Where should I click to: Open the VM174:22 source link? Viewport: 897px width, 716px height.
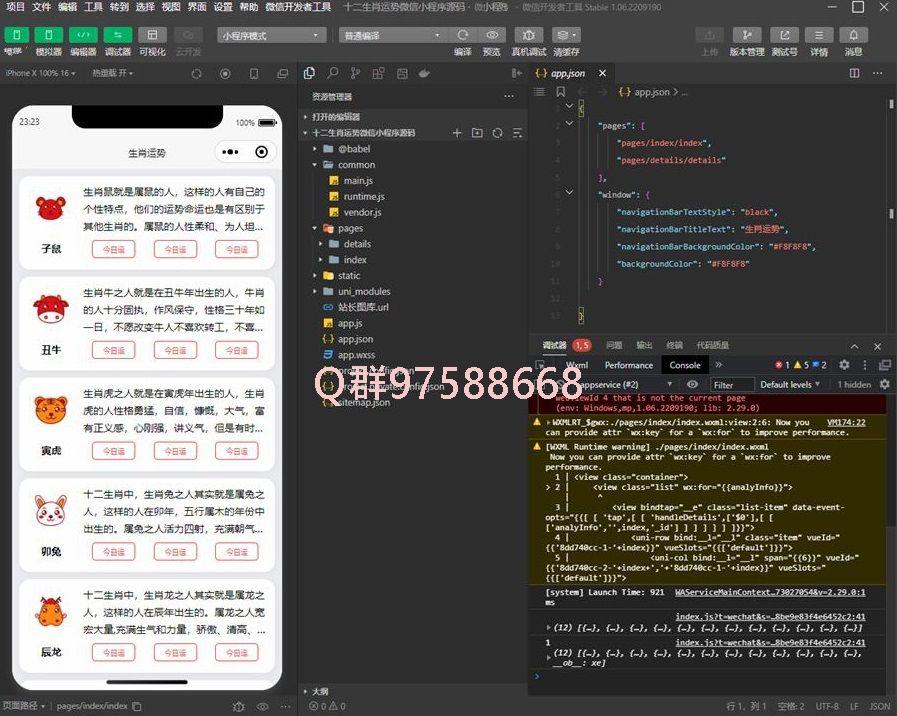846,422
